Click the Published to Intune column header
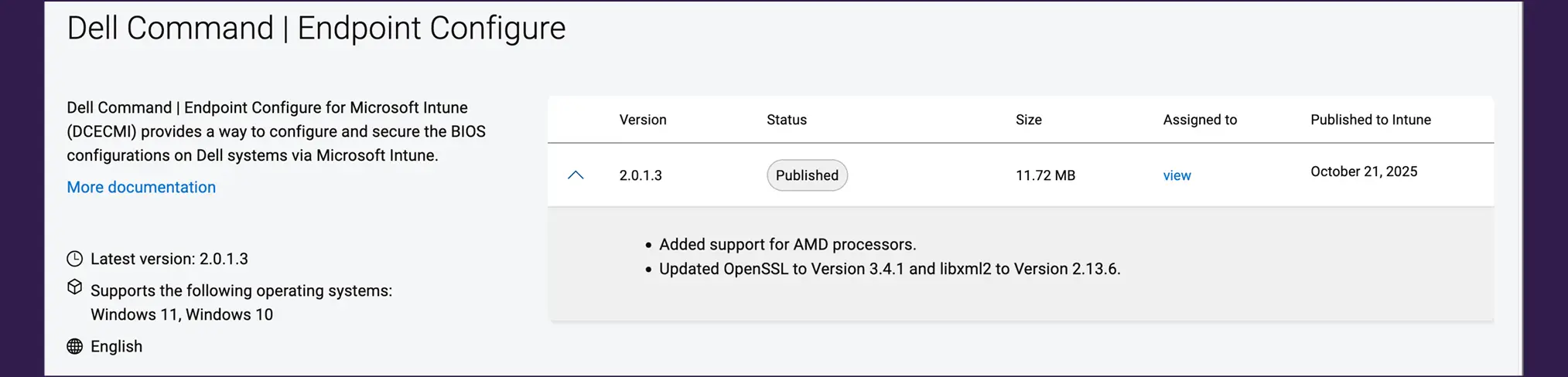Viewport: 1568px width, 377px height. [1370, 120]
